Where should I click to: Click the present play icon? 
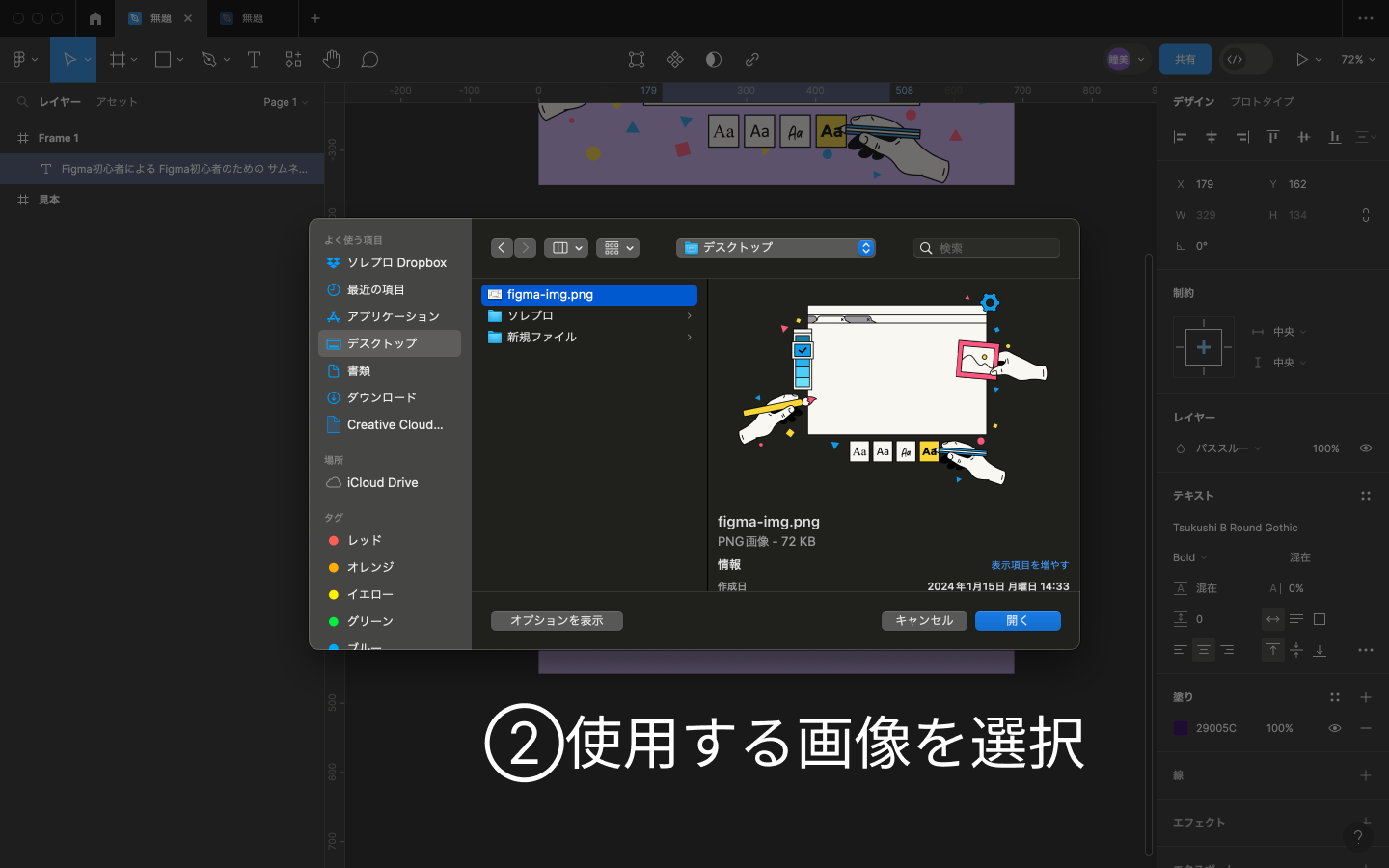coord(1301,60)
